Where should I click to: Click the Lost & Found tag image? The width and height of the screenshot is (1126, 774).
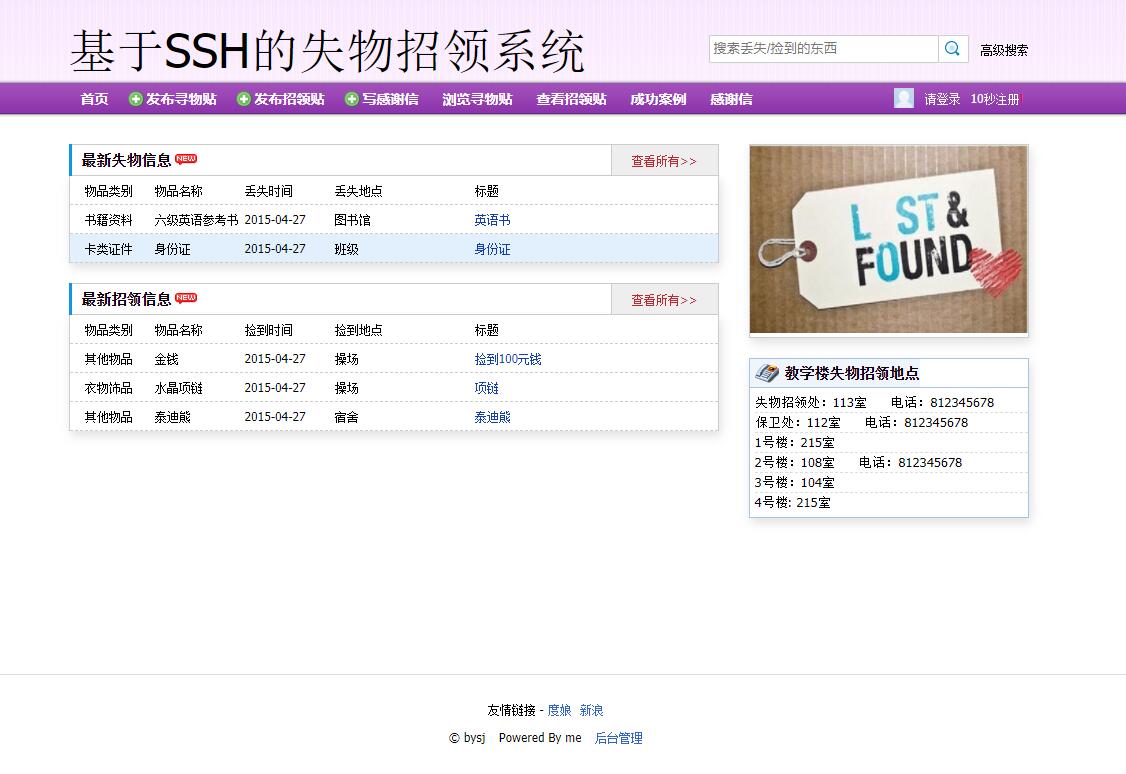pyautogui.click(x=888, y=239)
